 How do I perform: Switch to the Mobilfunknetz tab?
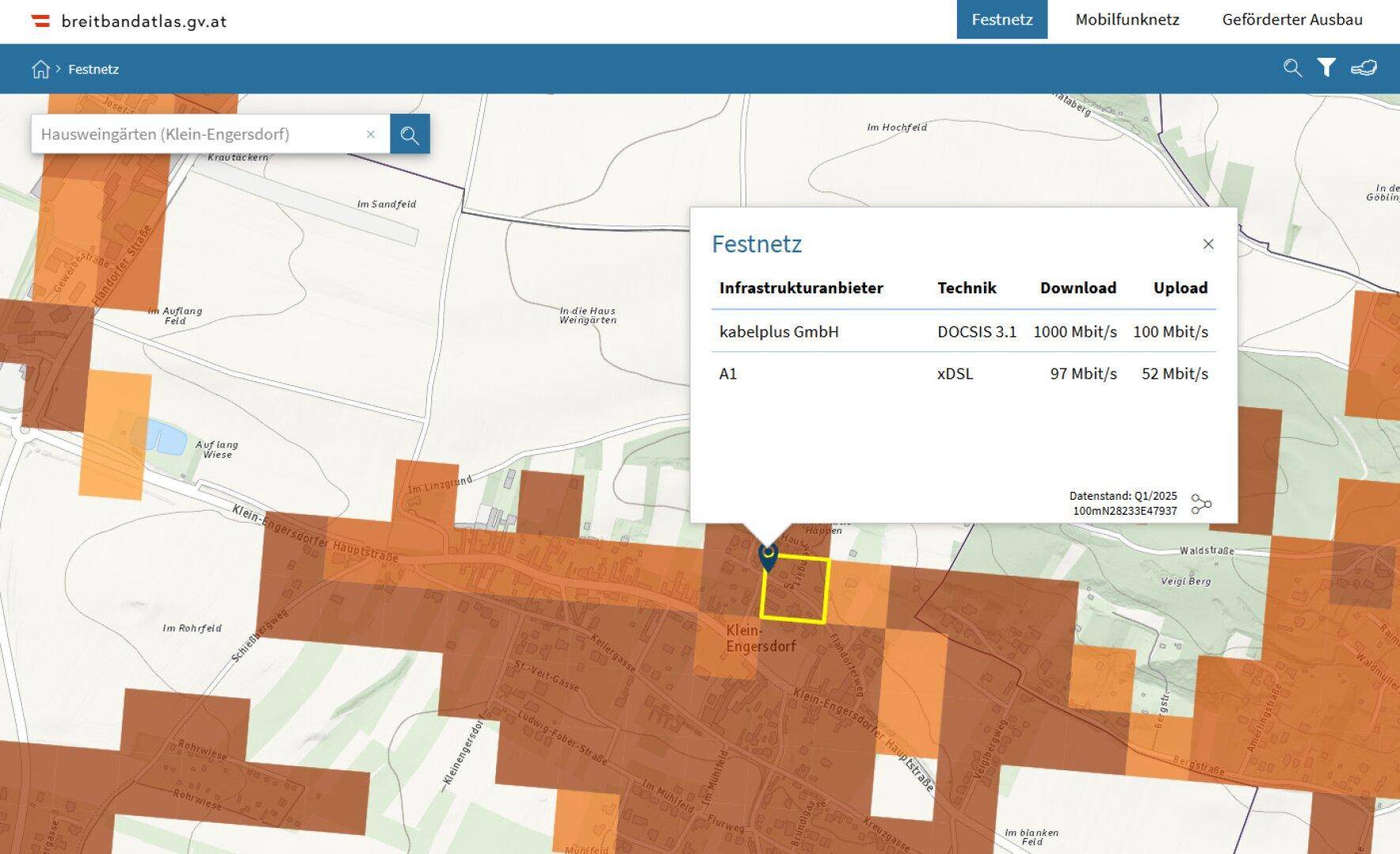click(x=1127, y=20)
